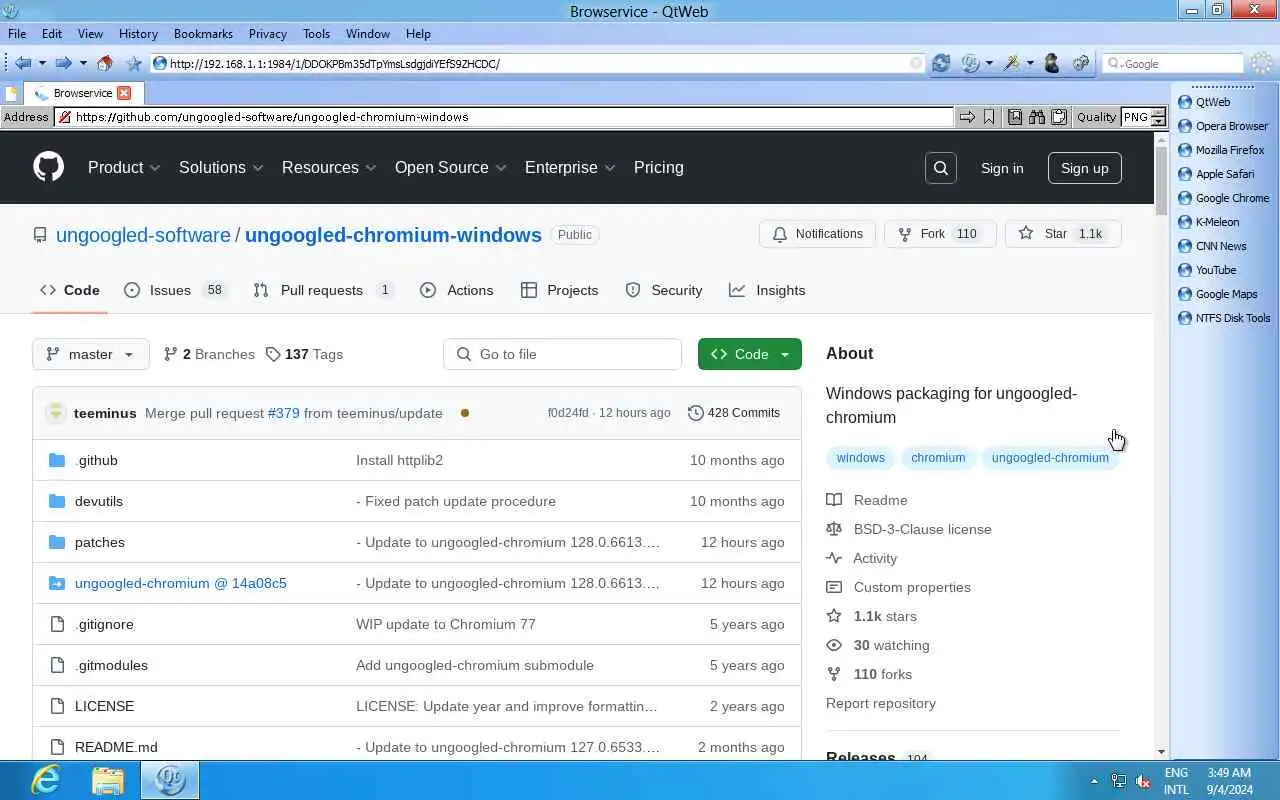Open the back history dropdown arrow
Screen dimensions: 1280x800
tap(42, 63)
